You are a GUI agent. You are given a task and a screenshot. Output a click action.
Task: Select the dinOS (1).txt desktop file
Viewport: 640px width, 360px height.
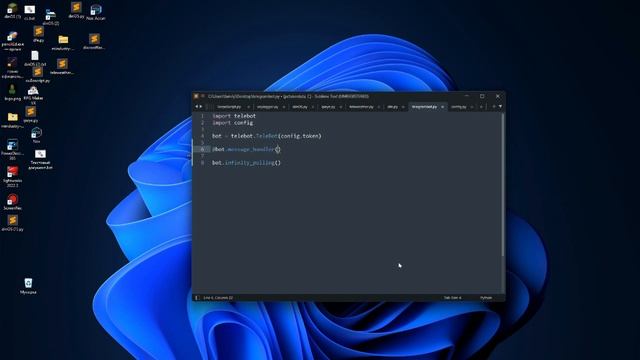pyautogui.click(x=35, y=58)
